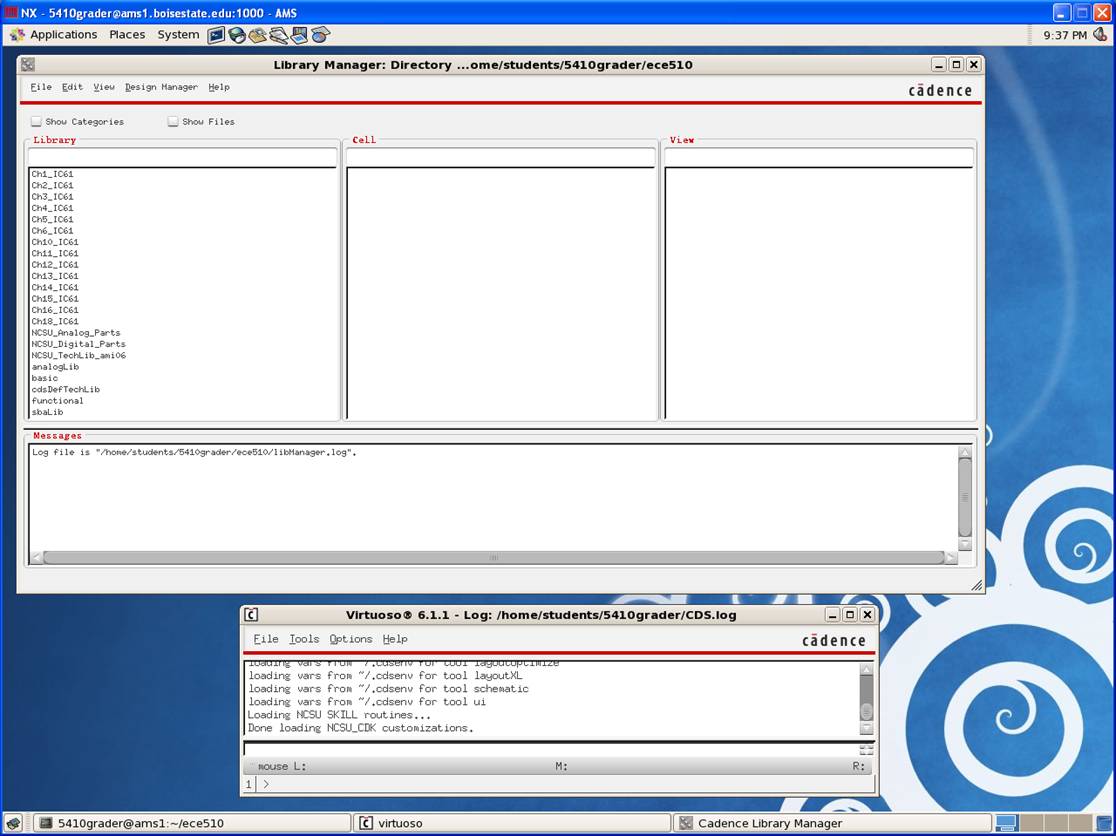Click the Library filter input field
The height and width of the screenshot is (836, 1116).
click(182, 157)
